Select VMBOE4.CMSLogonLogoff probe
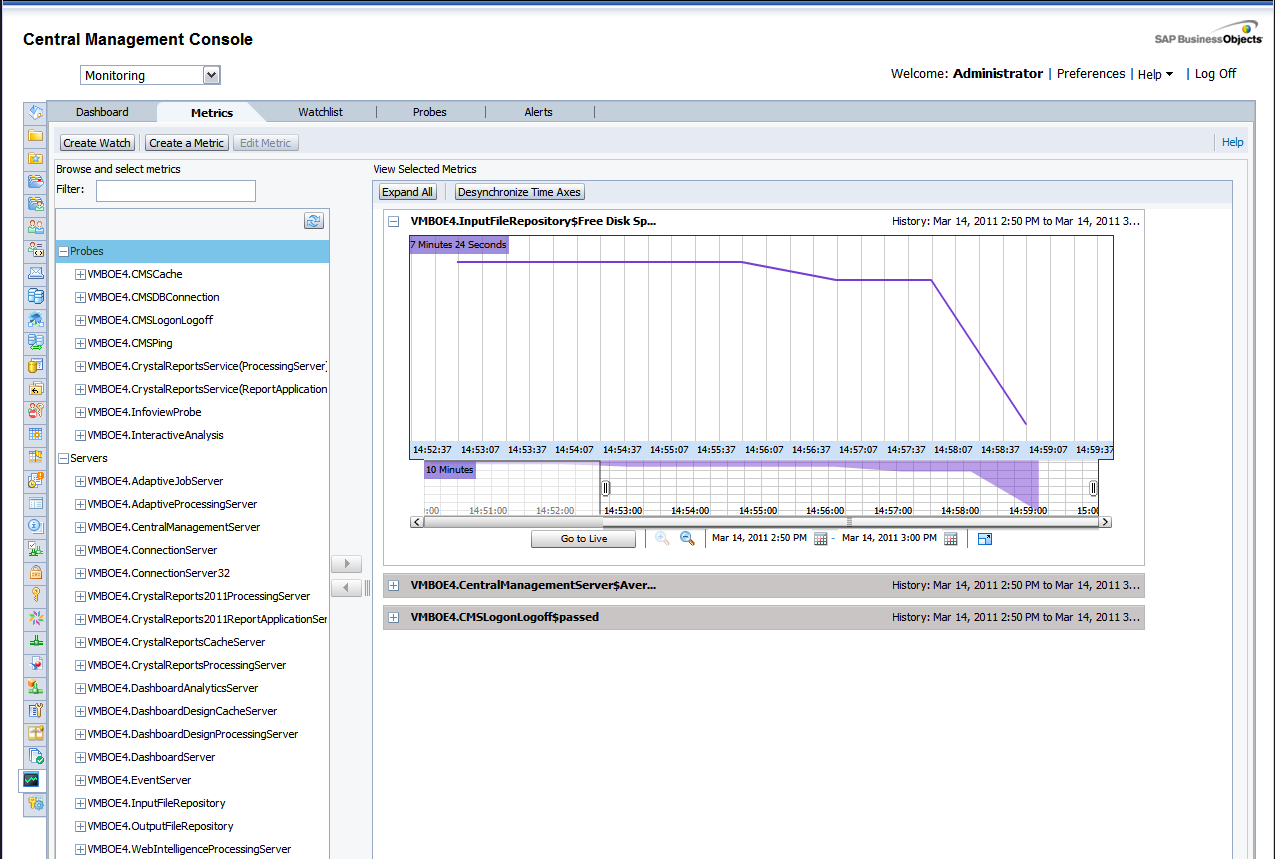The image size is (1275, 859). pos(150,320)
